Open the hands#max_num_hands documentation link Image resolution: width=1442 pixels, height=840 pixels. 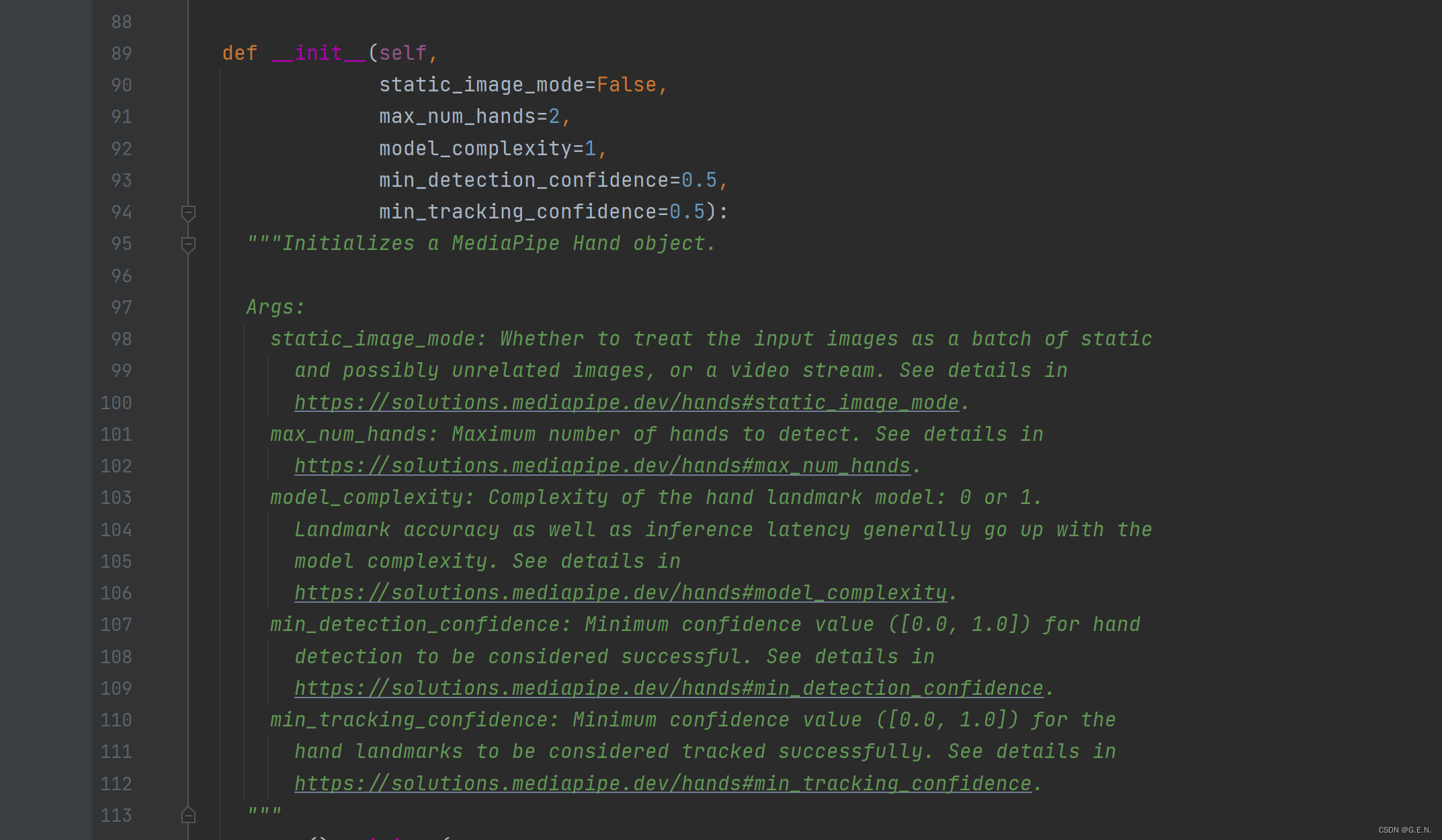point(602,466)
